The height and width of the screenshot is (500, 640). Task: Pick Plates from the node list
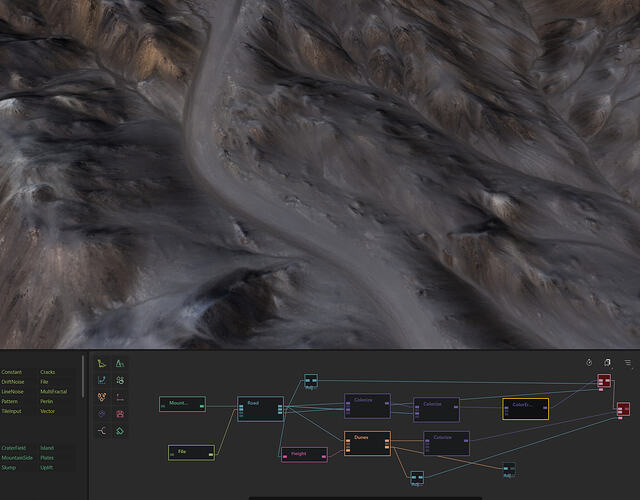(47, 458)
